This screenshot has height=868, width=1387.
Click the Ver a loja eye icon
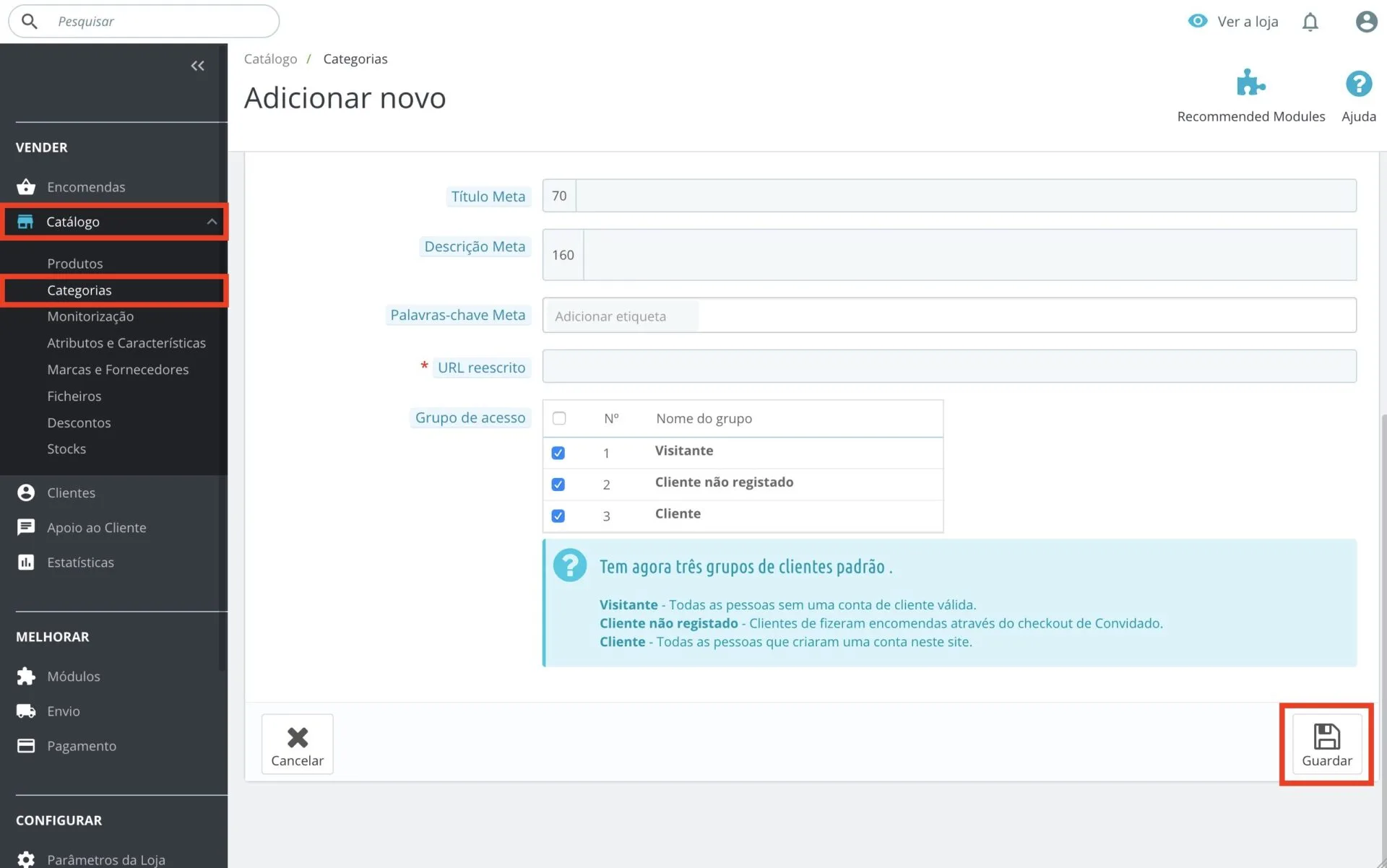[x=1198, y=21]
